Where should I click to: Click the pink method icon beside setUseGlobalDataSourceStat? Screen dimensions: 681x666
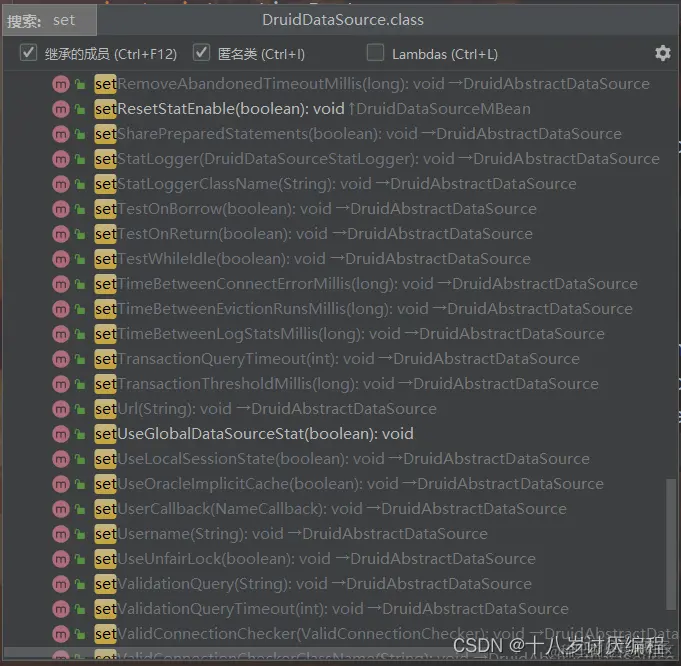click(61, 434)
